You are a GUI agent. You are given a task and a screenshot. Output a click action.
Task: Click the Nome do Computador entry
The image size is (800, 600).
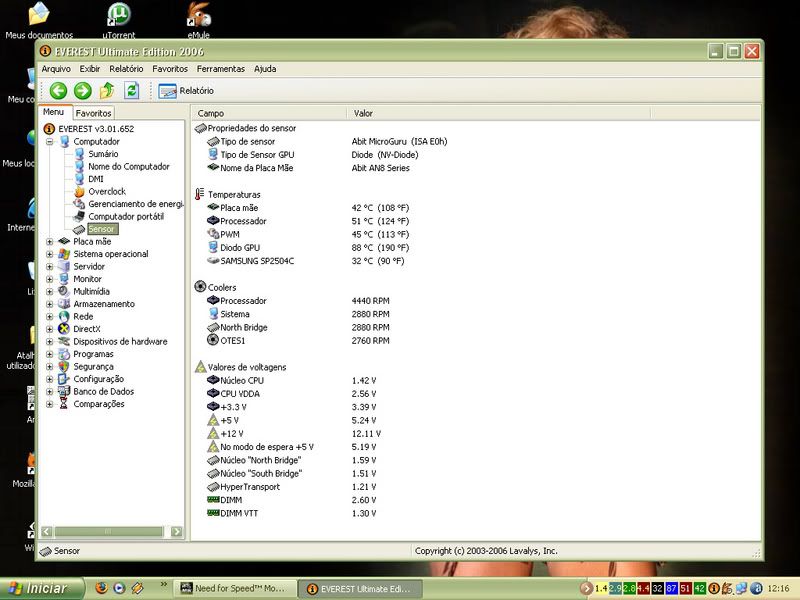pyautogui.click(x=129, y=166)
